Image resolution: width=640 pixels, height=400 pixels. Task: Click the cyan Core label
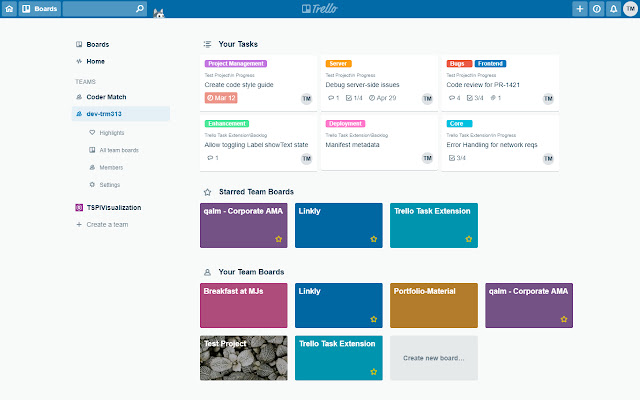pos(459,124)
